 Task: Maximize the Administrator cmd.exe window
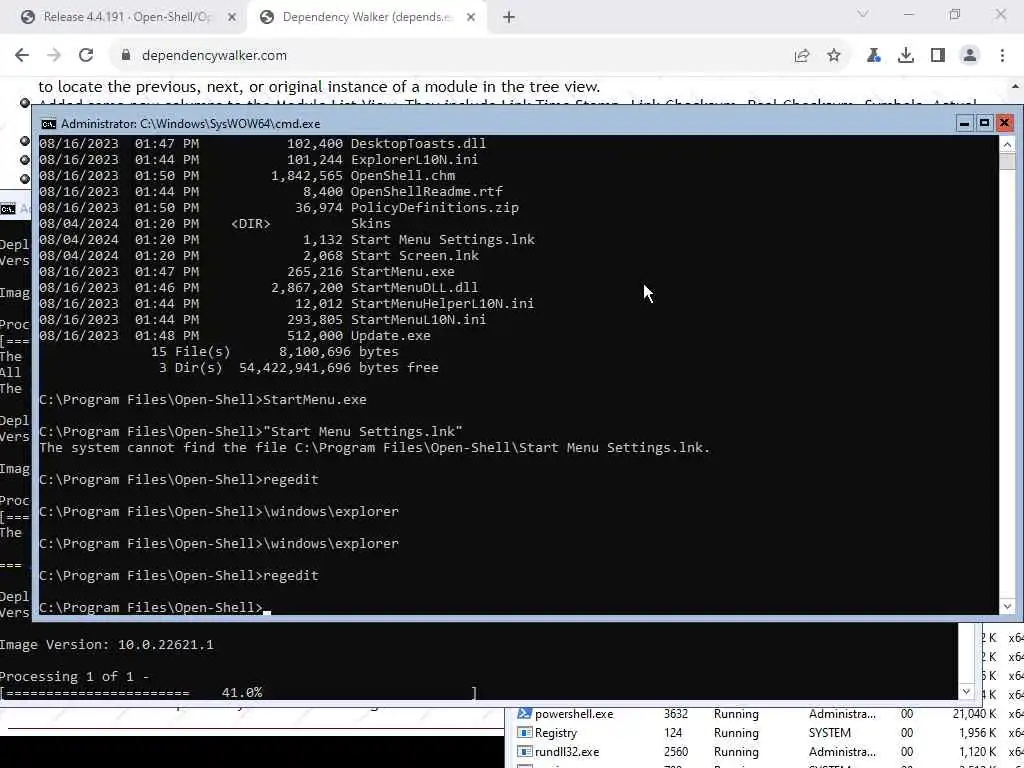[984, 123]
